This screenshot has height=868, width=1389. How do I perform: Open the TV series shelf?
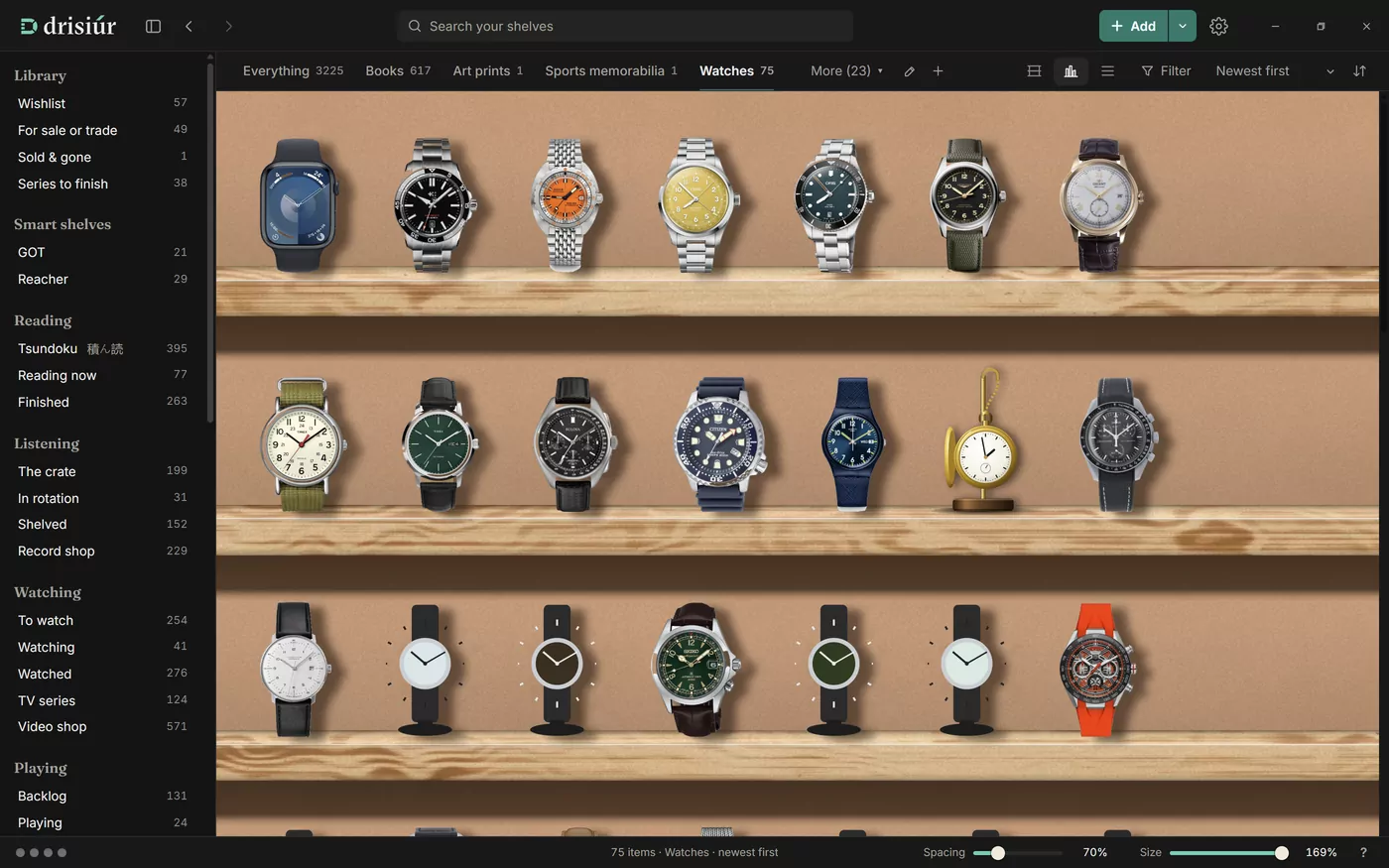pyautogui.click(x=102, y=700)
